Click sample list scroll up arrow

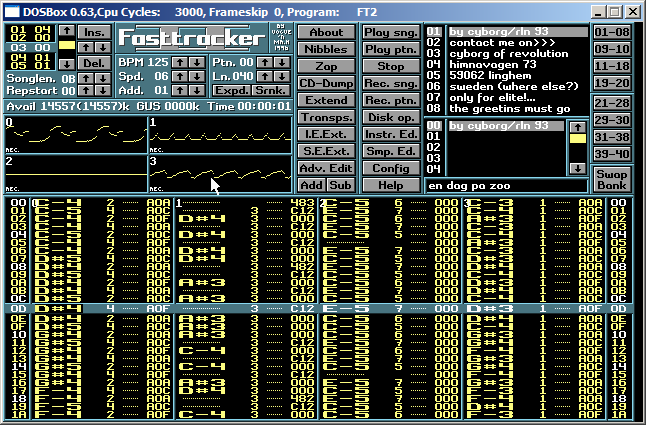pos(578,127)
